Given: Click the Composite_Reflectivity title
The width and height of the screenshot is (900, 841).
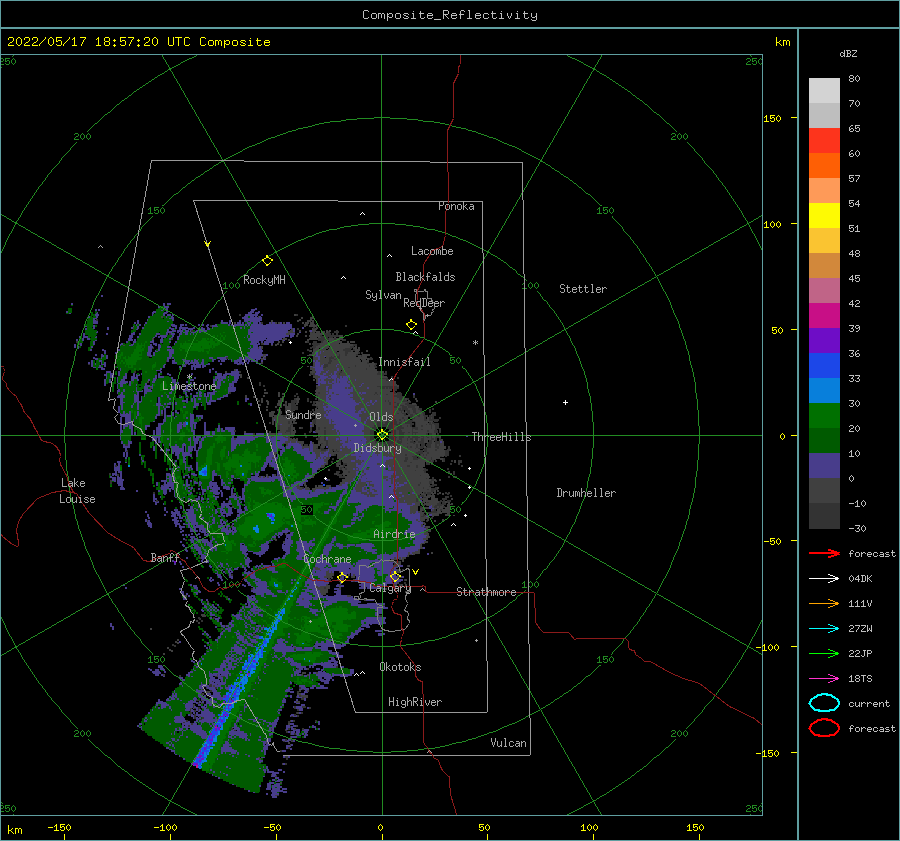Looking at the screenshot, I should click(450, 15).
